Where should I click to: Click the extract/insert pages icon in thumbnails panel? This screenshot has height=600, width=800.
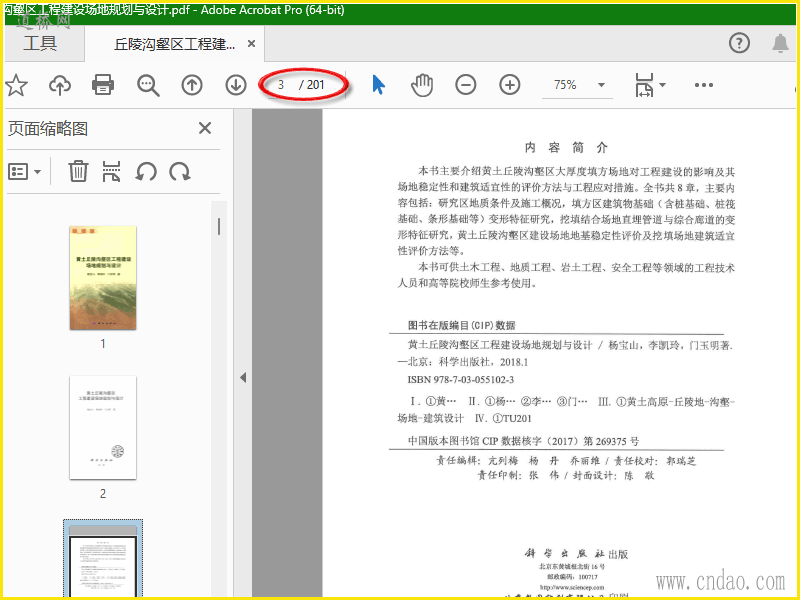(x=111, y=171)
